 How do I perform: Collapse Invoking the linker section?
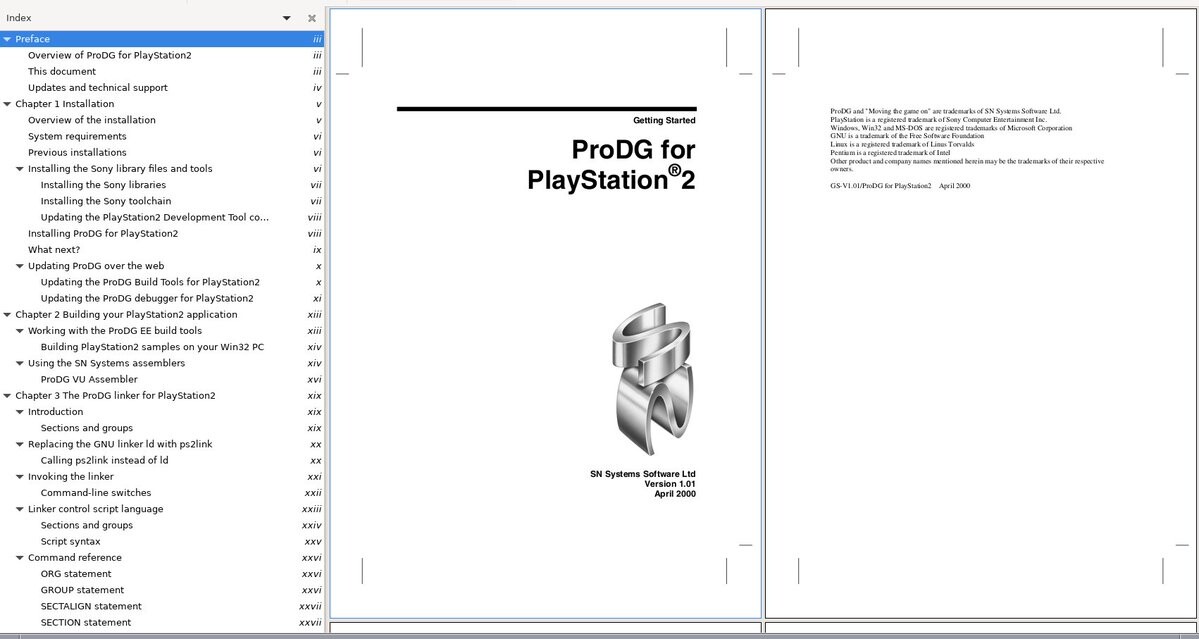pos(20,477)
